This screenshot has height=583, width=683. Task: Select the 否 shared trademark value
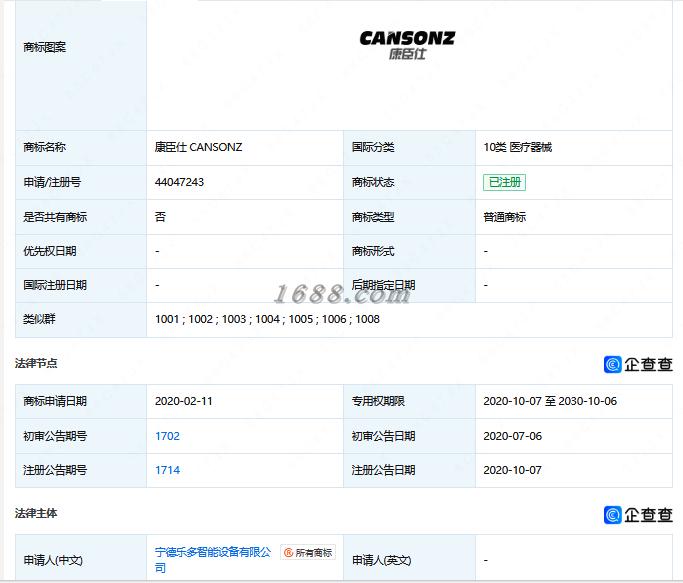(160, 217)
